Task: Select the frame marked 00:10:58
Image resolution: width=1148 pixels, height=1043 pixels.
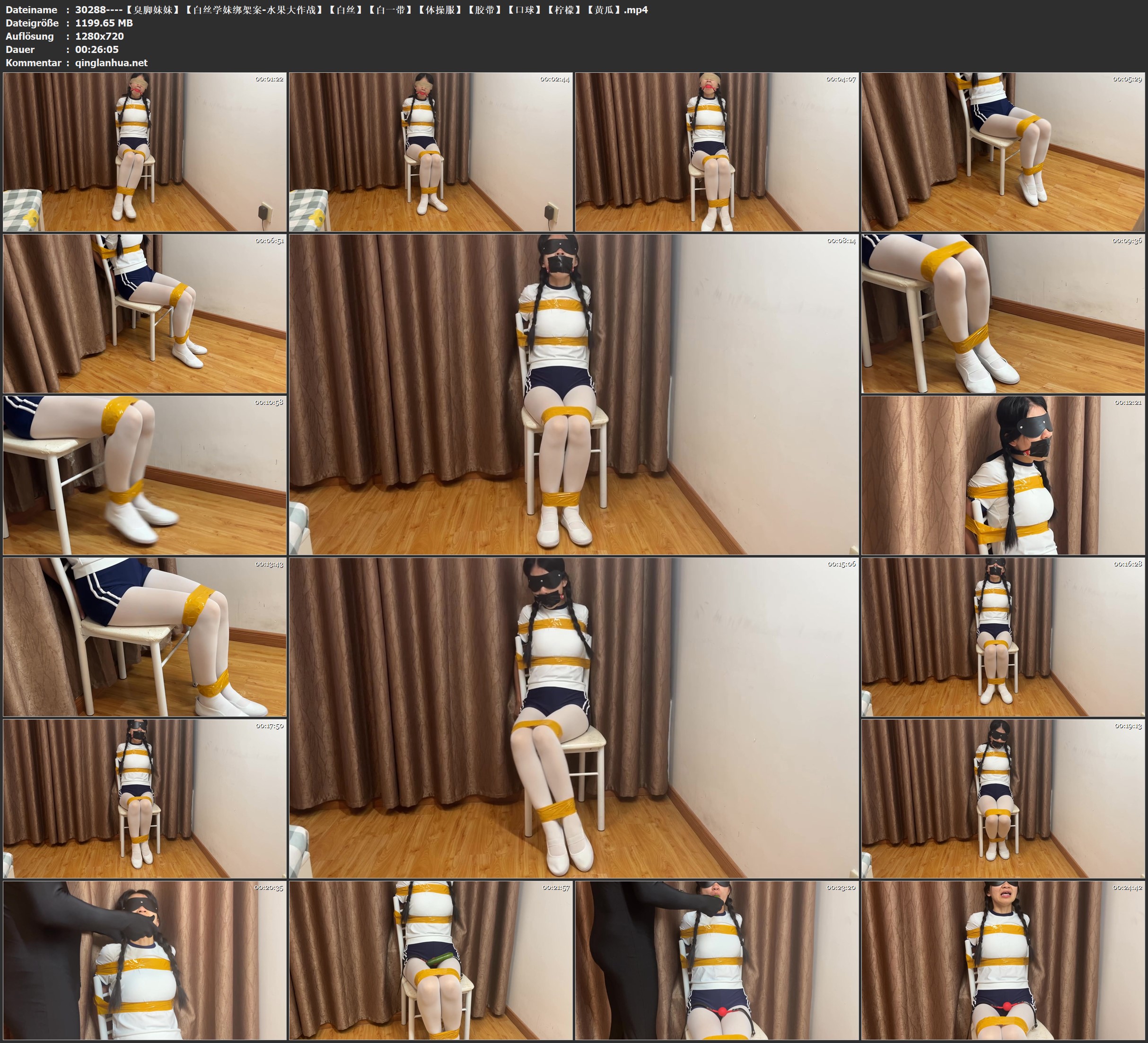Action: point(145,475)
